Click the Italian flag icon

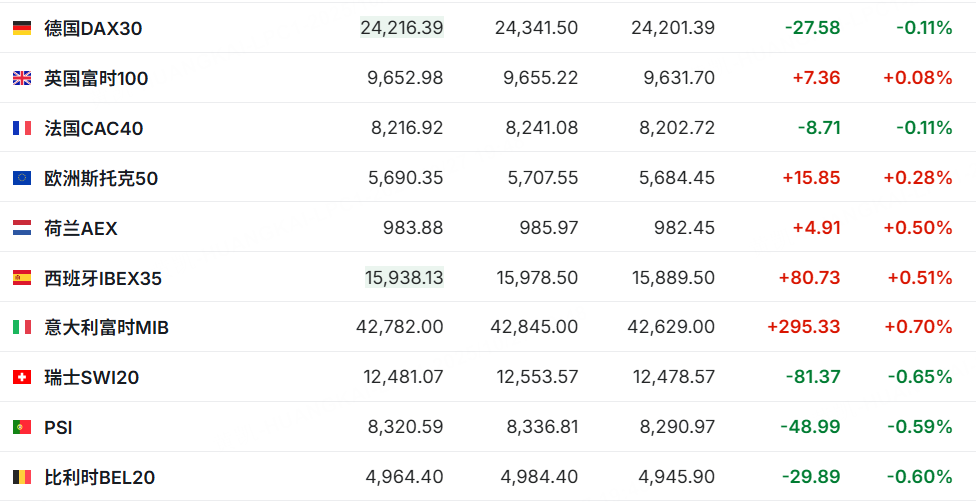[x=22, y=327]
